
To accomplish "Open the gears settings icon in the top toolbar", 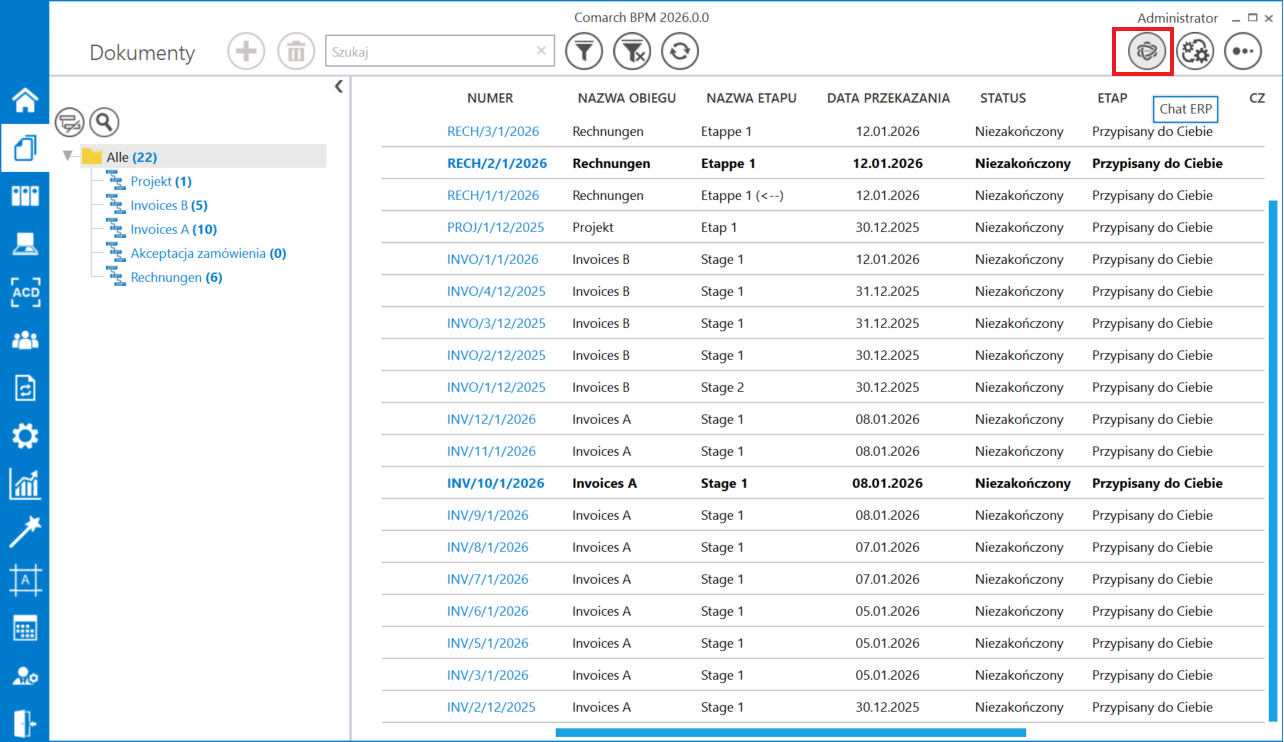I will (x=1194, y=51).
